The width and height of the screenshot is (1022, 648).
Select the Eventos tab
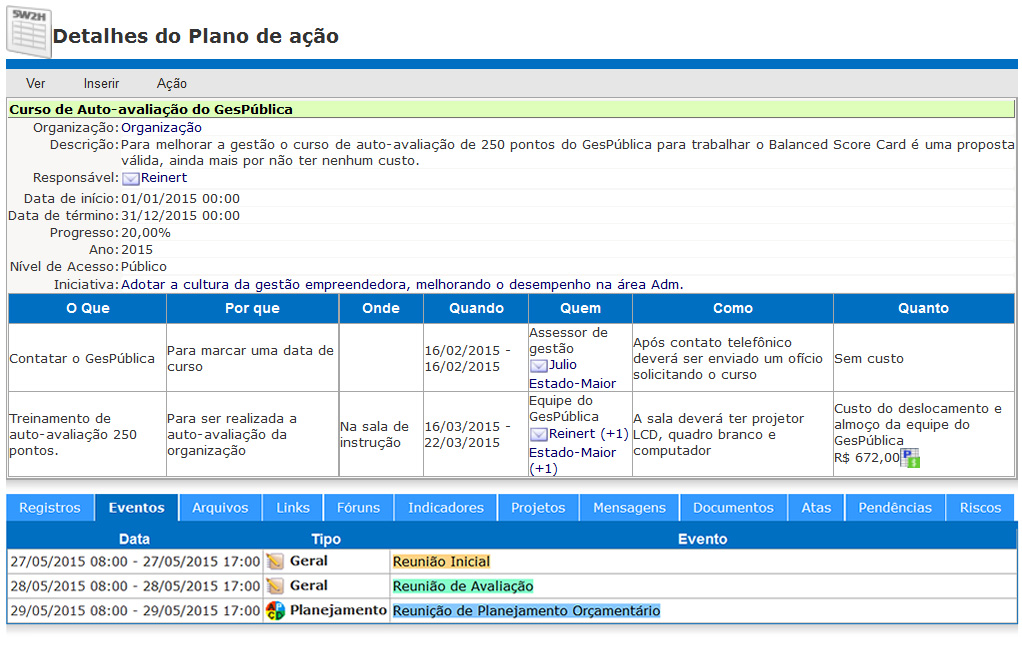[136, 508]
